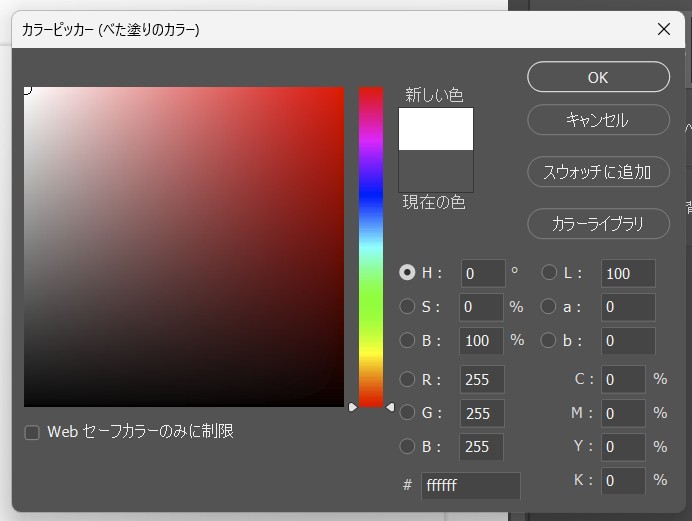Close the カラーピッカー dialog
The image size is (692, 521).
(664, 29)
